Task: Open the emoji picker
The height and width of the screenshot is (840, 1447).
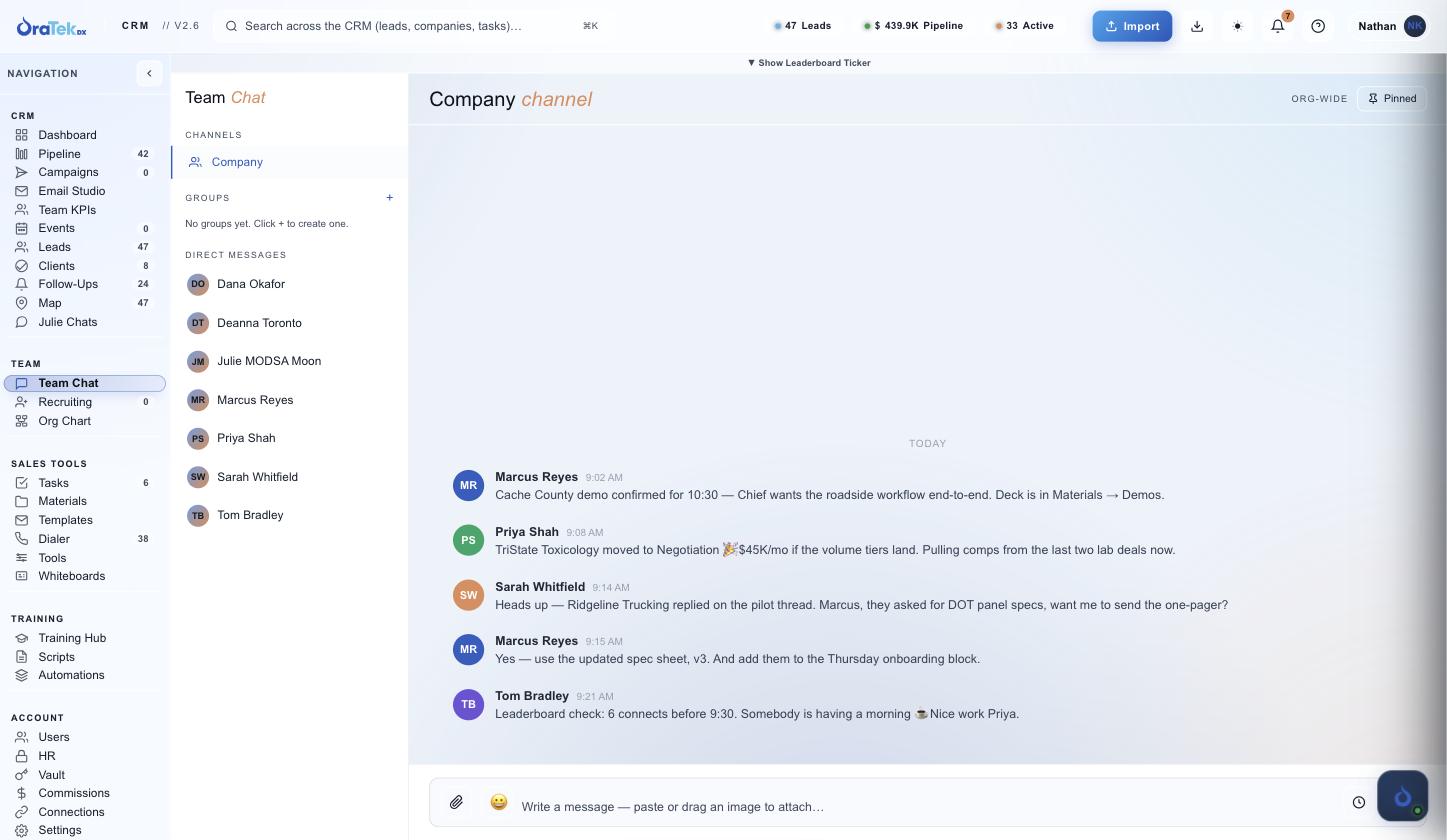Action: point(499,802)
